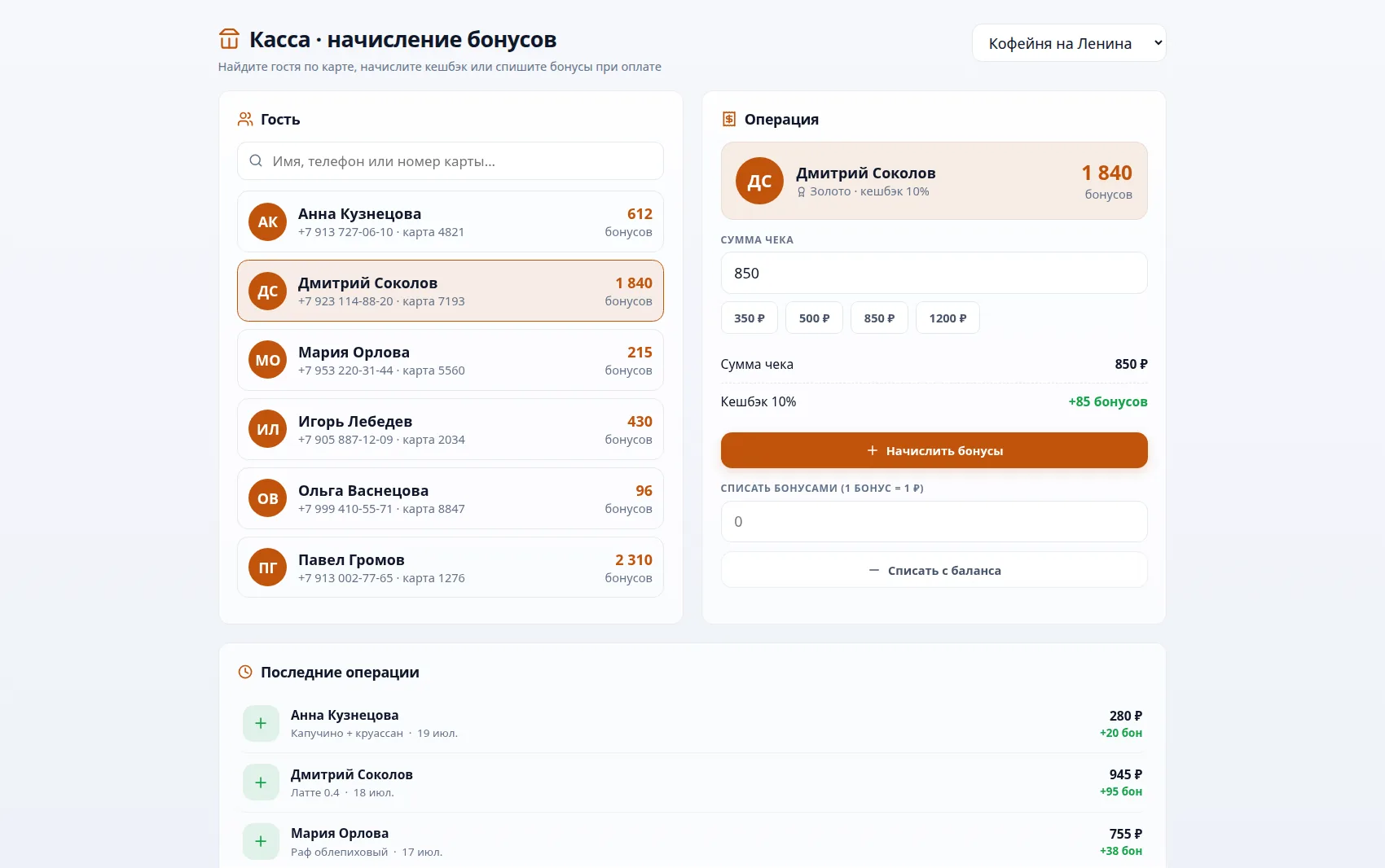Select guest Мария Орлова
The width and height of the screenshot is (1385, 868).
(451, 360)
